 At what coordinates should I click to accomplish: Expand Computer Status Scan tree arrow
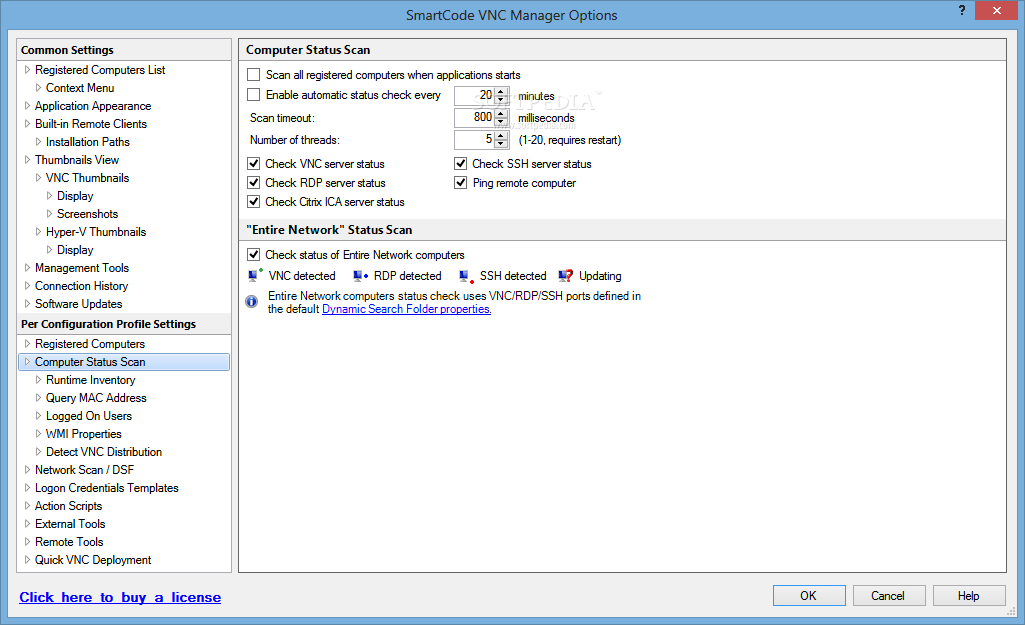click(x=27, y=362)
